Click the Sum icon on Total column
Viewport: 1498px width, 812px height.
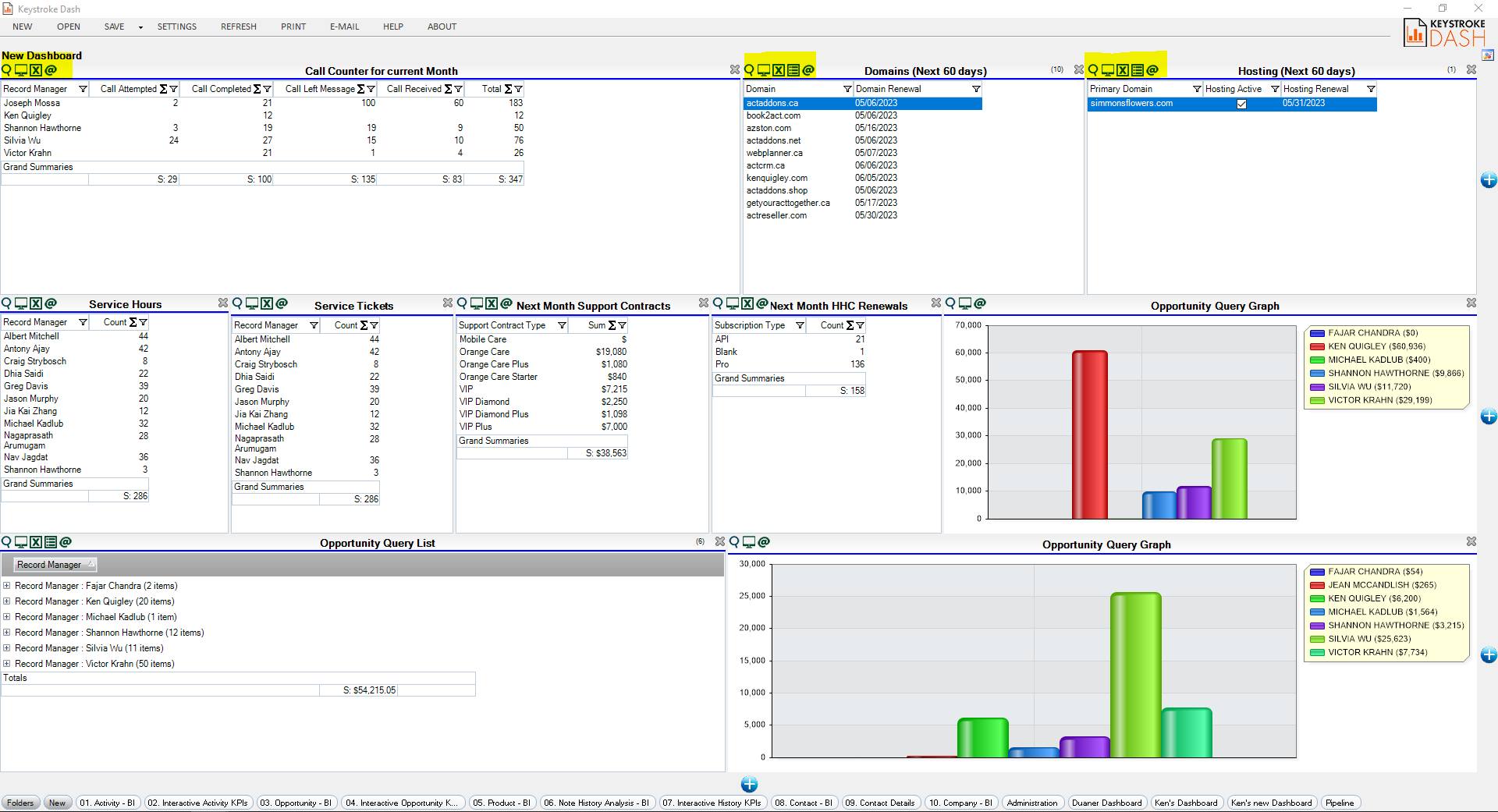tap(509, 89)
